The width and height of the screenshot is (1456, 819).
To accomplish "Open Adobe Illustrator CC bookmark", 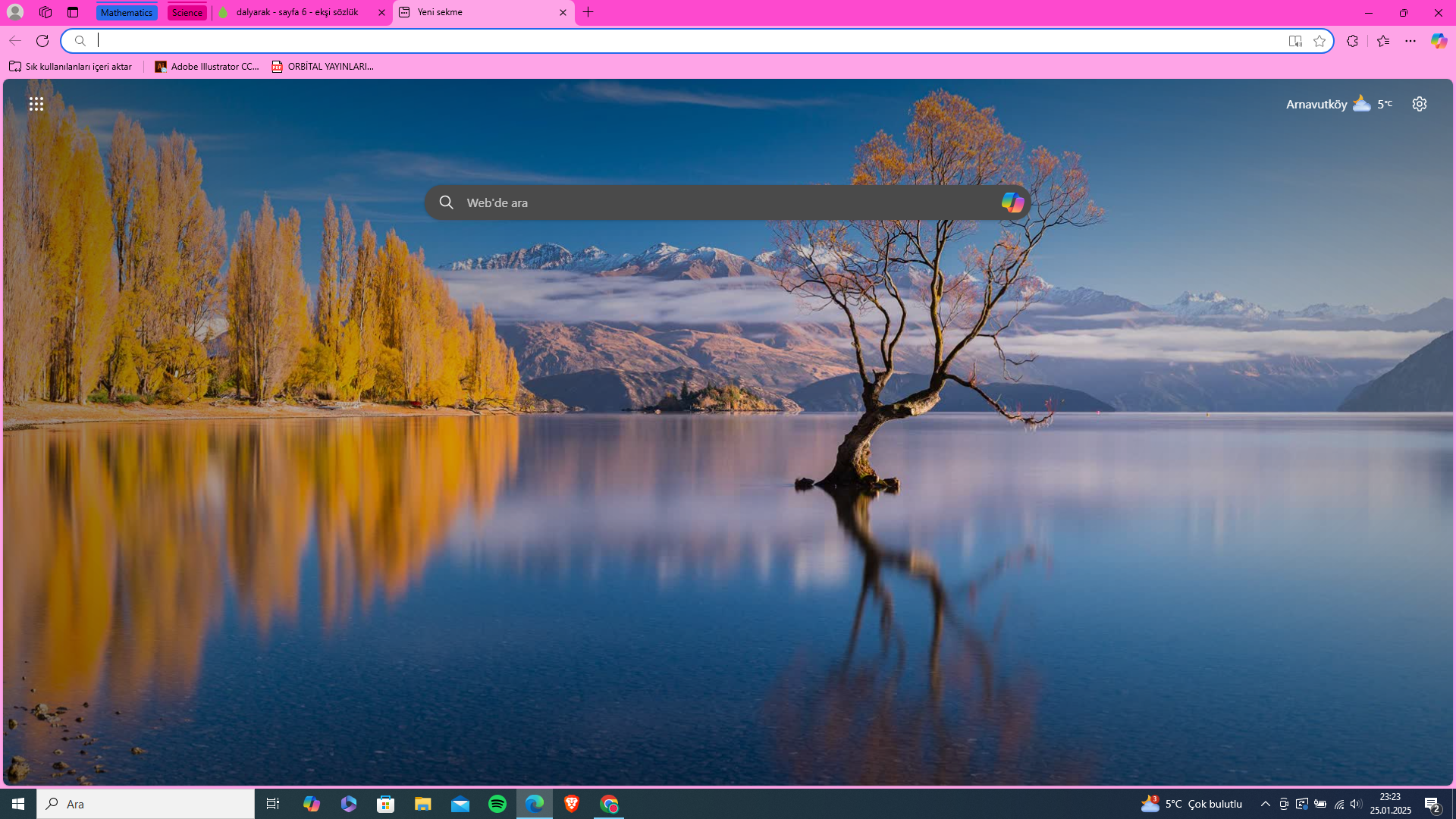I will tap(207, 67).
